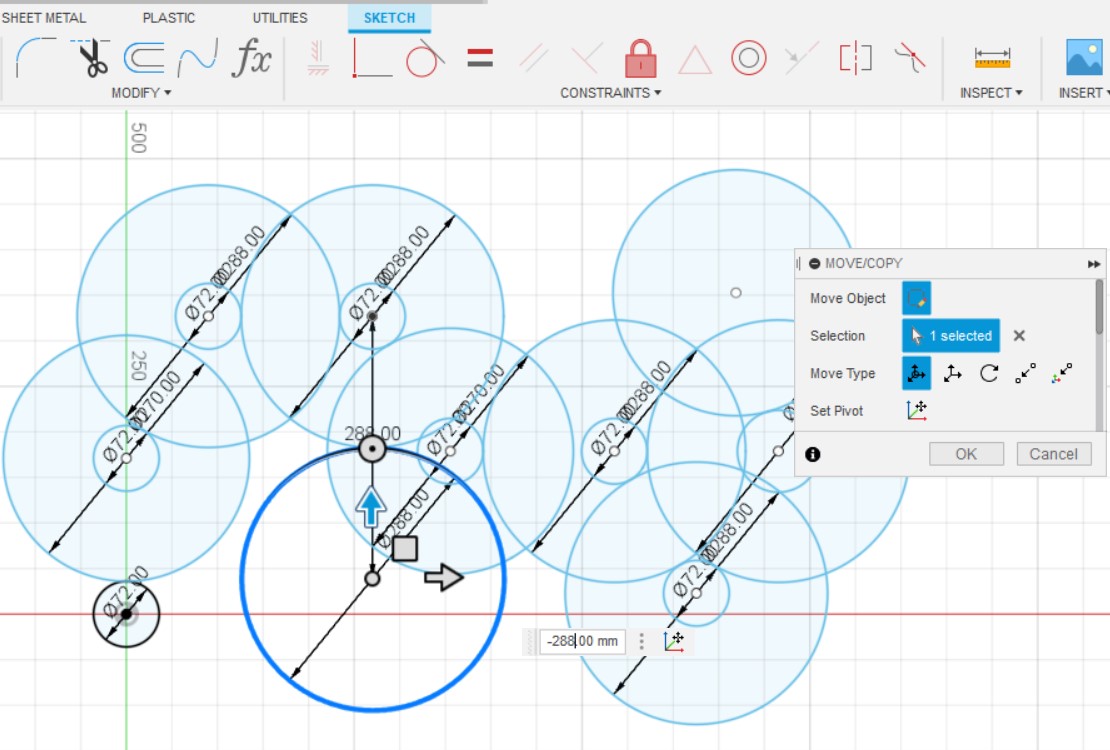Viewport: 1110px width, 750px height.
Task: Switch to the UTILITIES tab
Action: [280, 18]
